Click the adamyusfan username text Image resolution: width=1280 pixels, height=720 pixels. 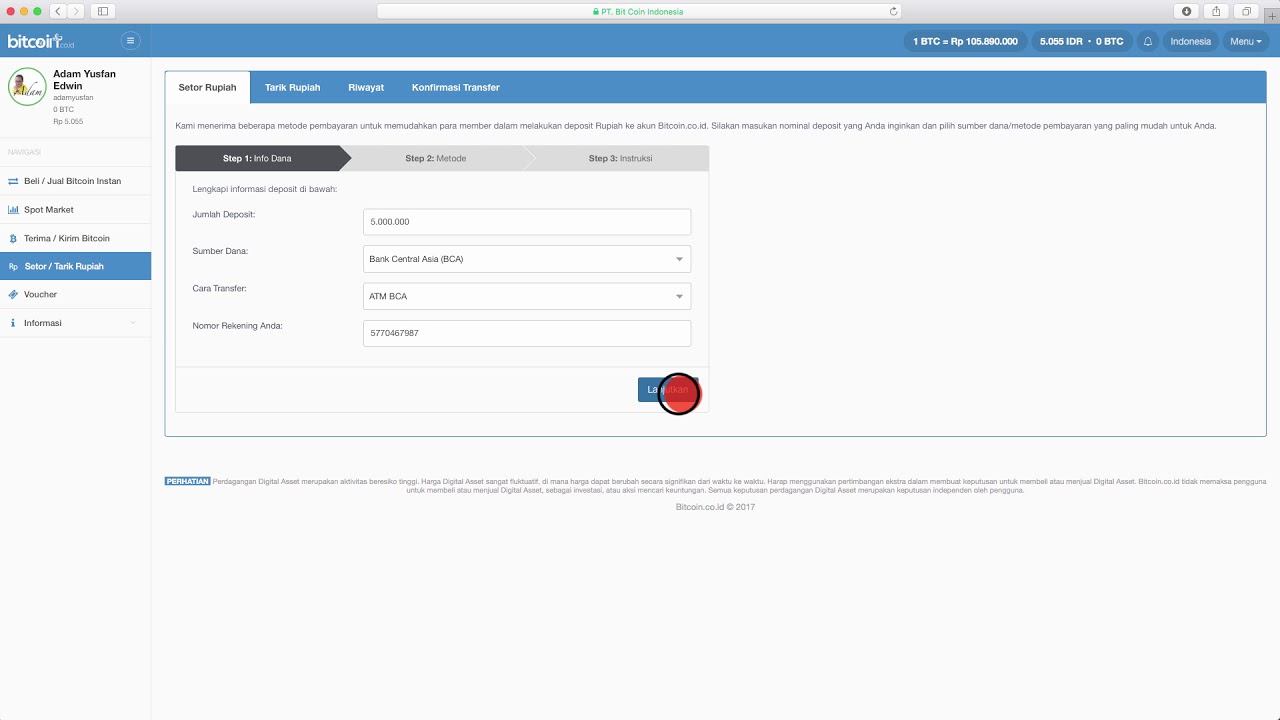click(73, 98)
